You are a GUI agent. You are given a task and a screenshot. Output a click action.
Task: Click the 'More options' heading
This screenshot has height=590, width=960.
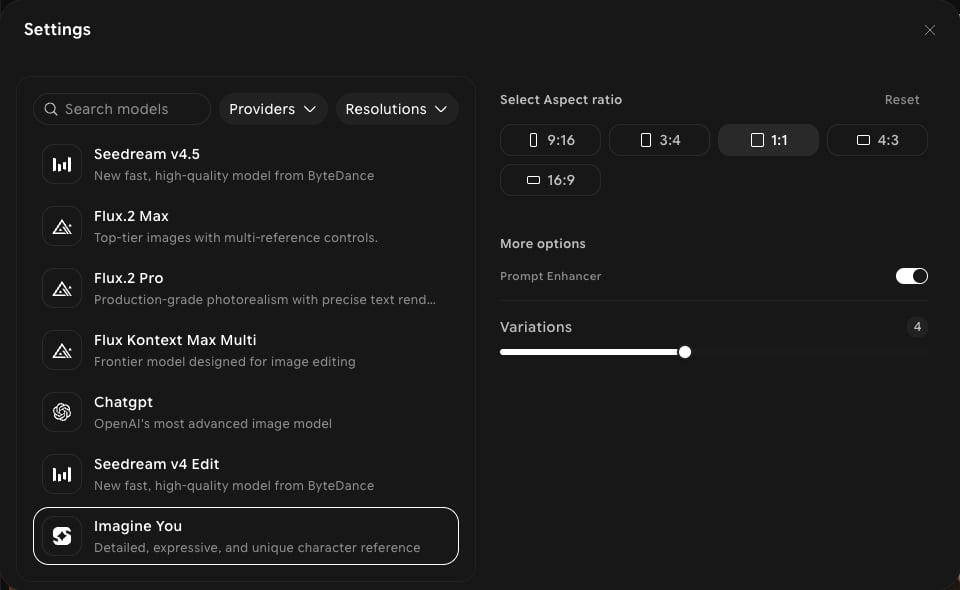point(542,244)
